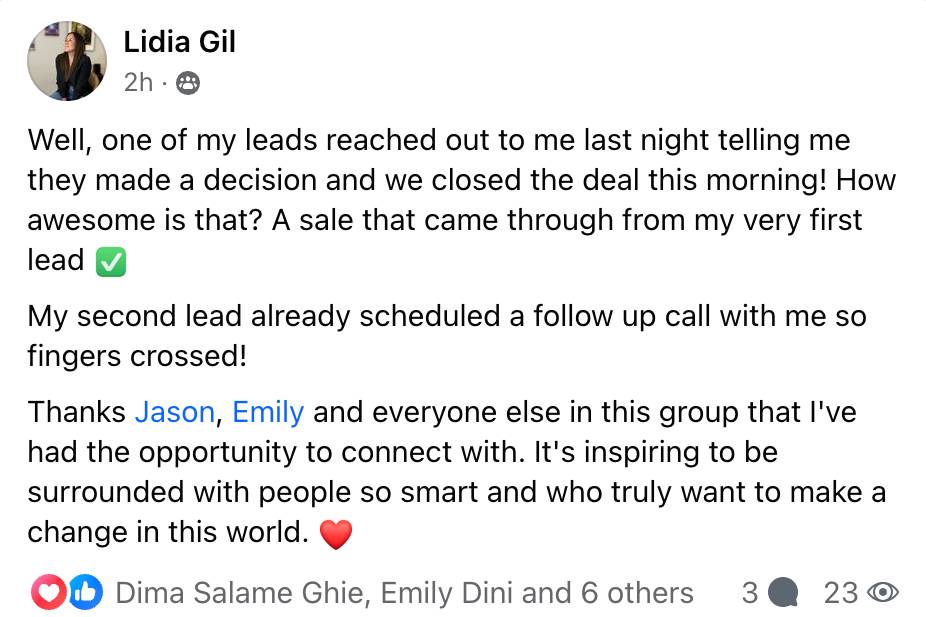Open comments via the speech bubble icon
This screenshot has height=617, width=926.
(784, 593)
